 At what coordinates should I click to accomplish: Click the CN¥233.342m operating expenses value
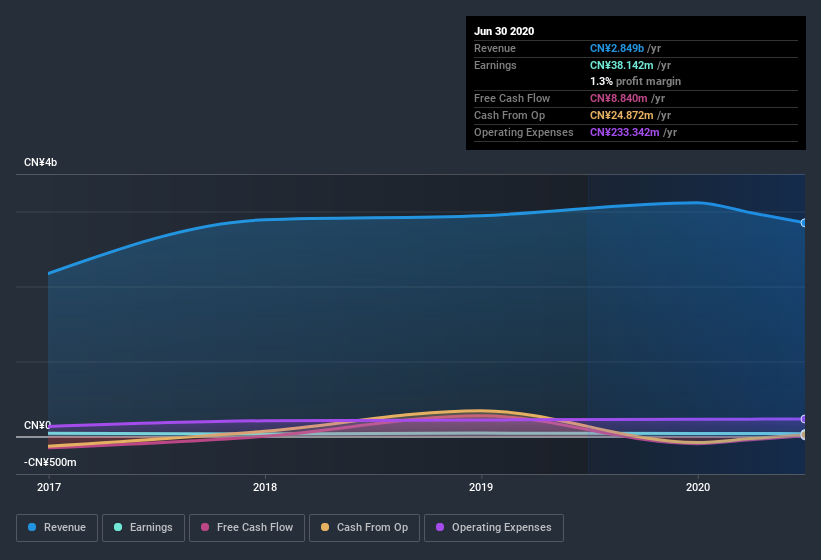624,132
